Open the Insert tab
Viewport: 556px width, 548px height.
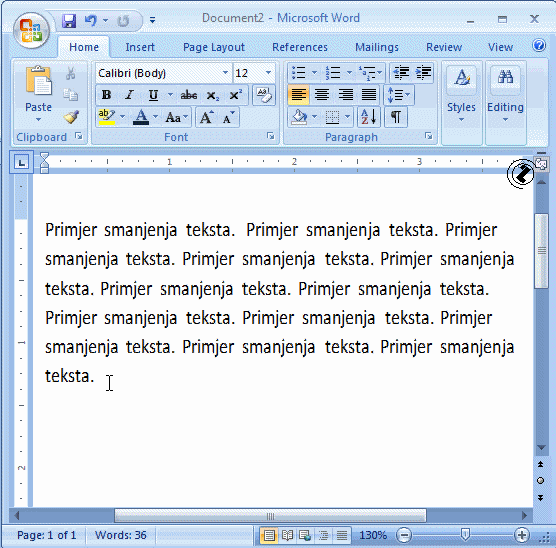pos(140,47)
